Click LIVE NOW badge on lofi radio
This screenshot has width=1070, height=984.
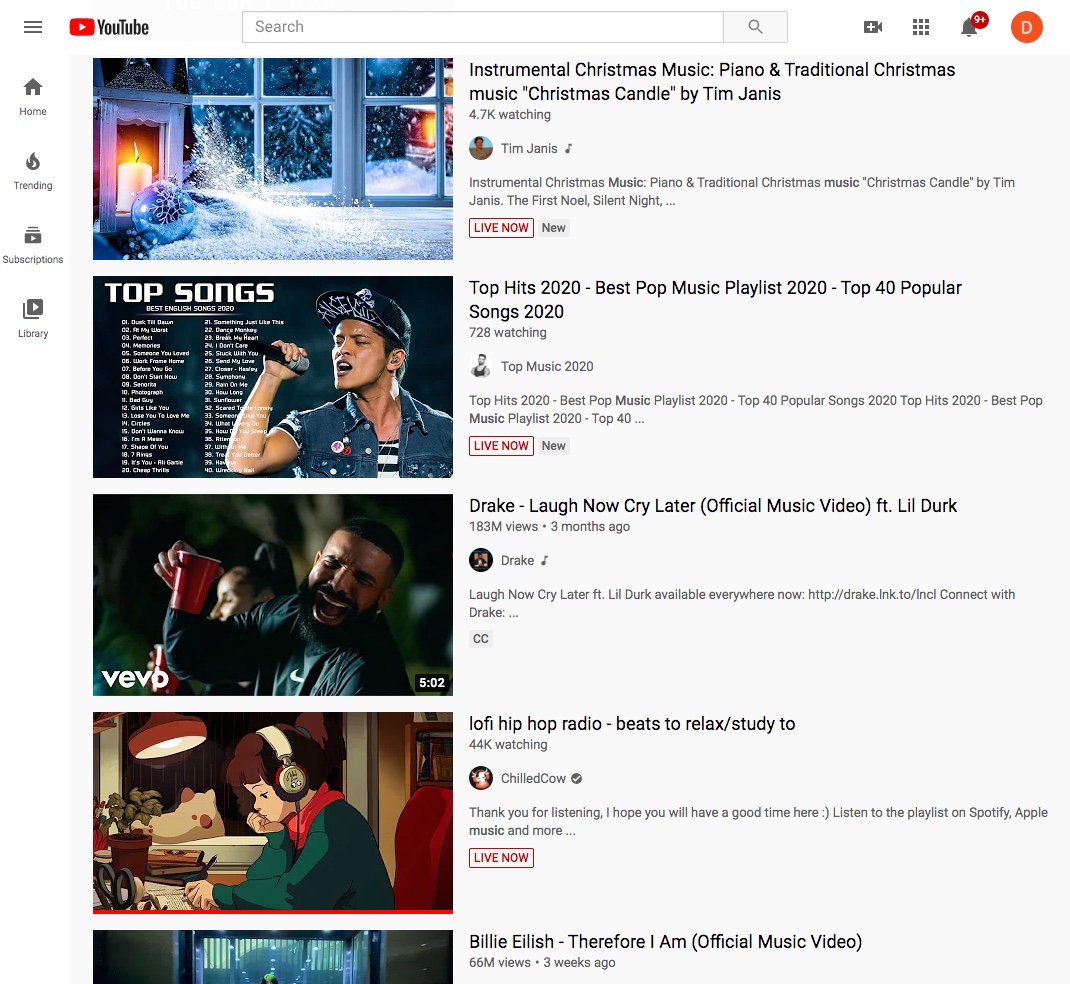pos(501,858)
